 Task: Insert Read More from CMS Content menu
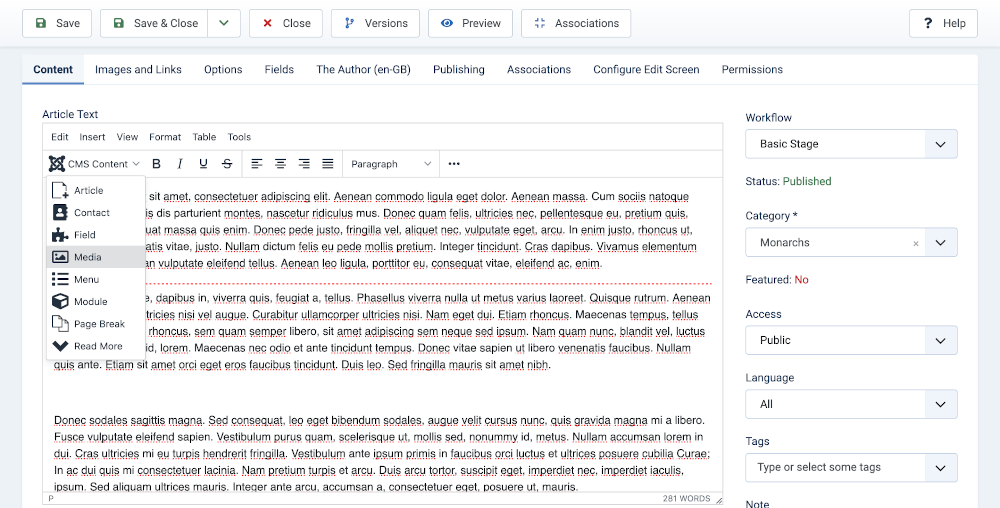pyautogui.click(x=96, y=346)
